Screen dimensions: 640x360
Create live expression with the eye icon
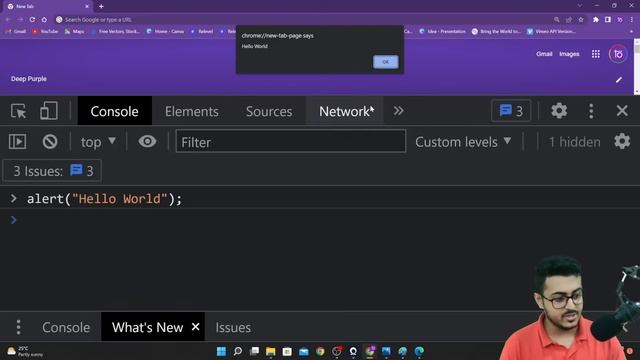pos(147,141)
